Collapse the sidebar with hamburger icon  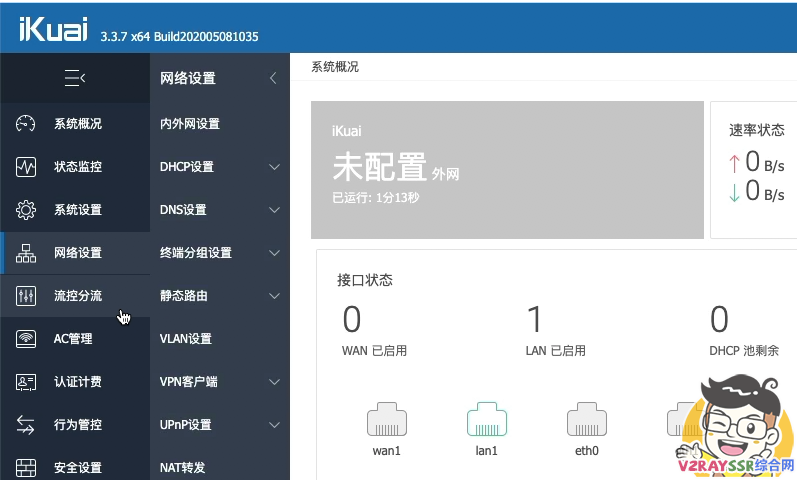coord(74,78)
